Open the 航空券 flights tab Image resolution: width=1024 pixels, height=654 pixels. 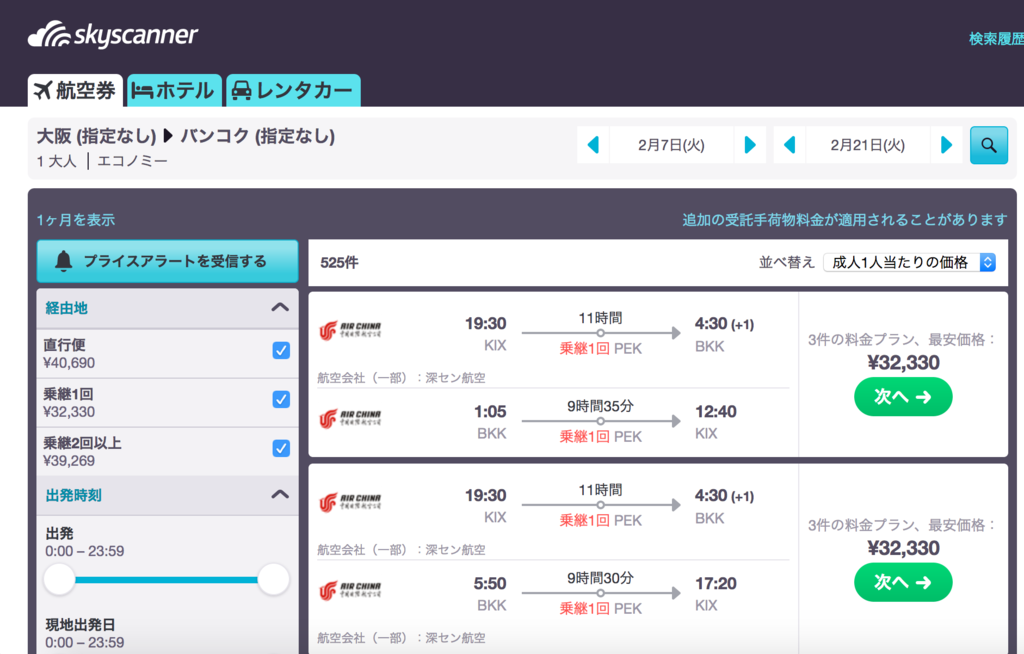[75, 90]
